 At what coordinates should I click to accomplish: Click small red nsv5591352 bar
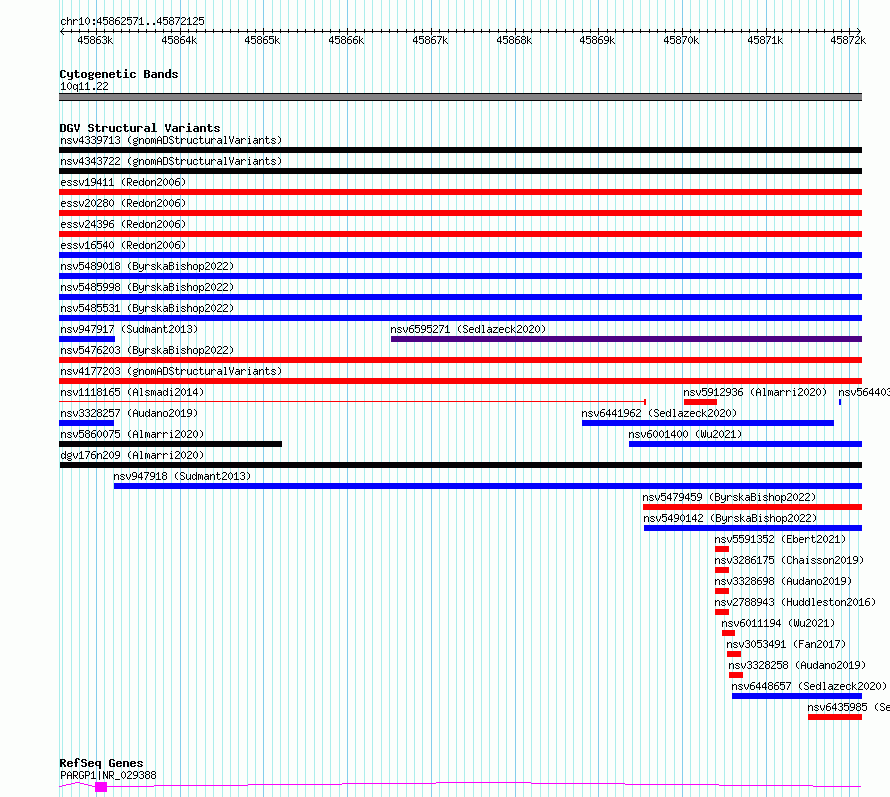(721, 549)
